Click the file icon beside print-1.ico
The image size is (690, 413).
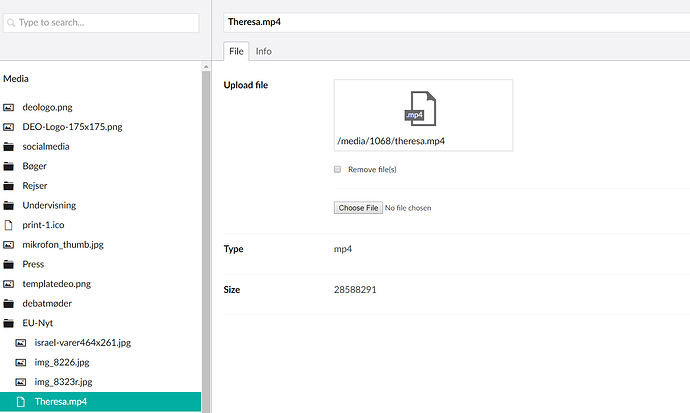[8, 225]
